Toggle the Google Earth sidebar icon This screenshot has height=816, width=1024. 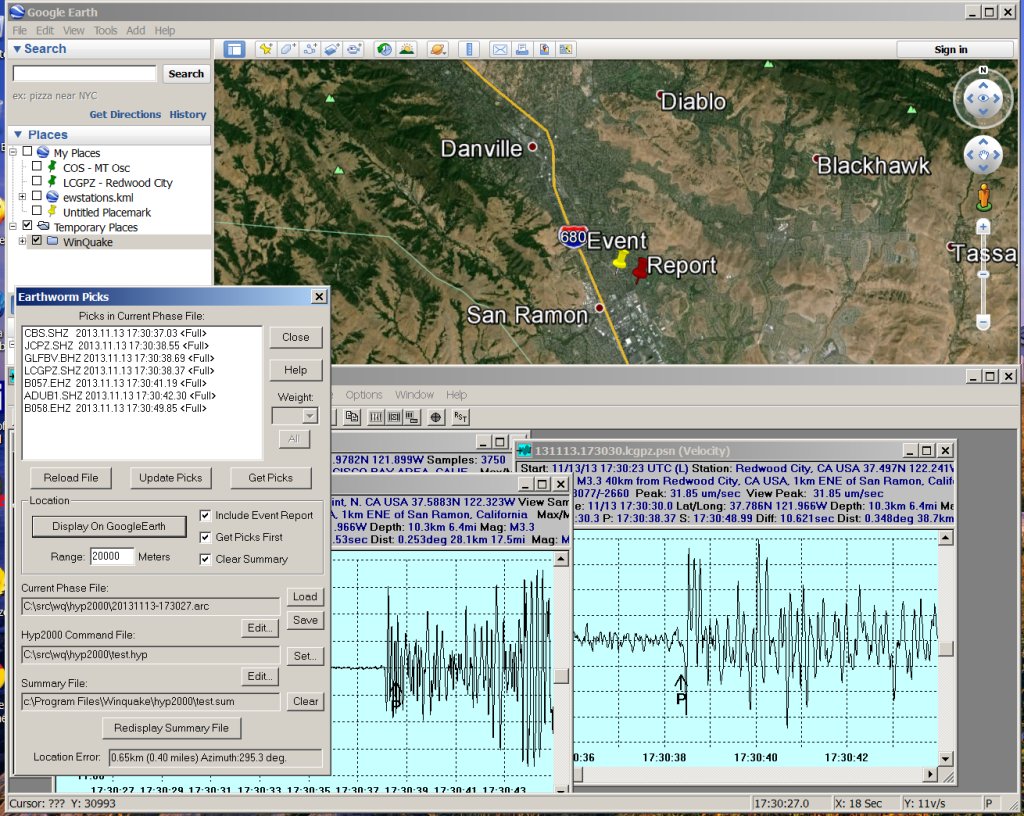pyautogui.click(x=234, y=50)
